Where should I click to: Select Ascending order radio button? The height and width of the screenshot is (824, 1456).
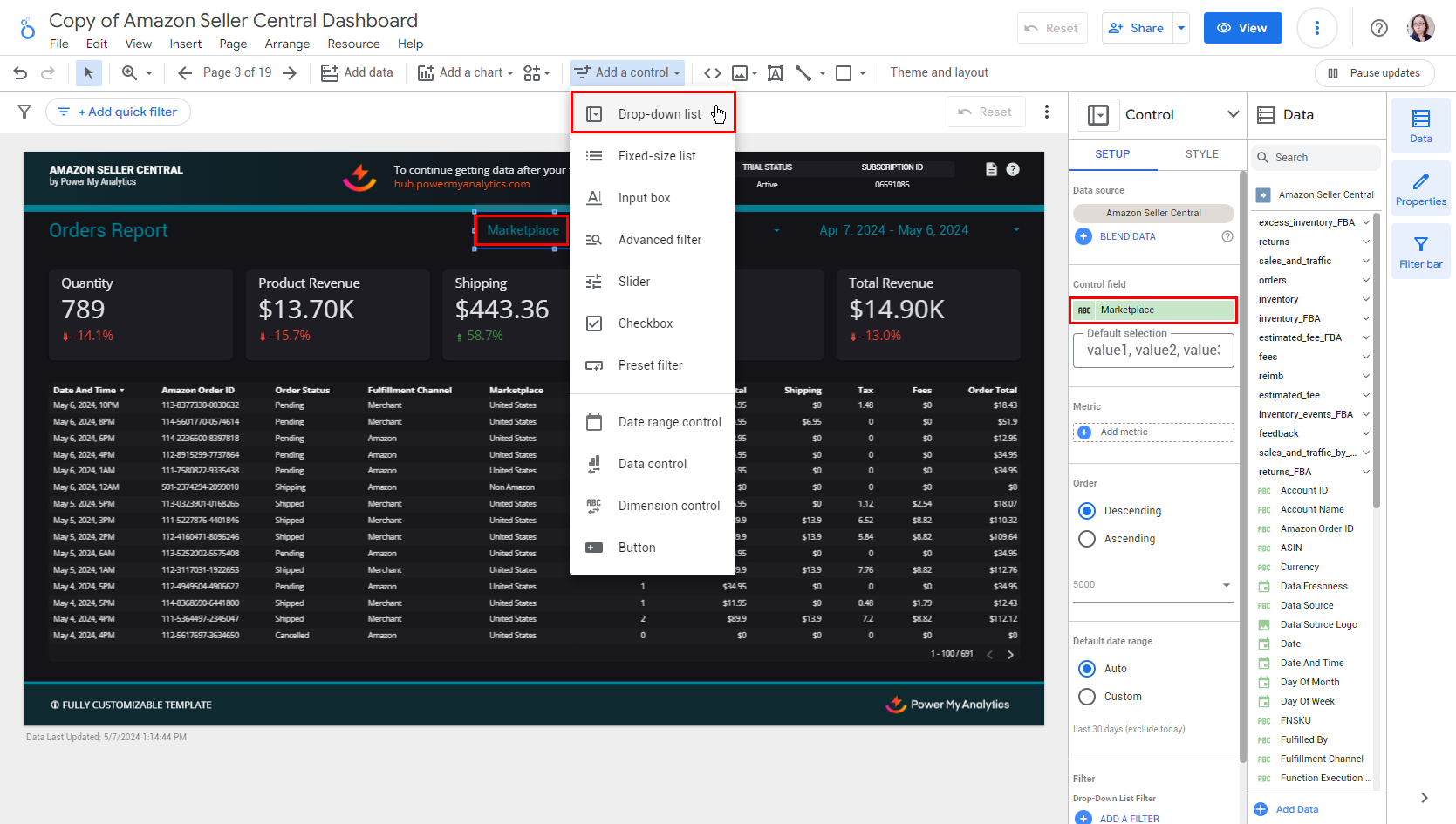click(x=1087, y=539)
